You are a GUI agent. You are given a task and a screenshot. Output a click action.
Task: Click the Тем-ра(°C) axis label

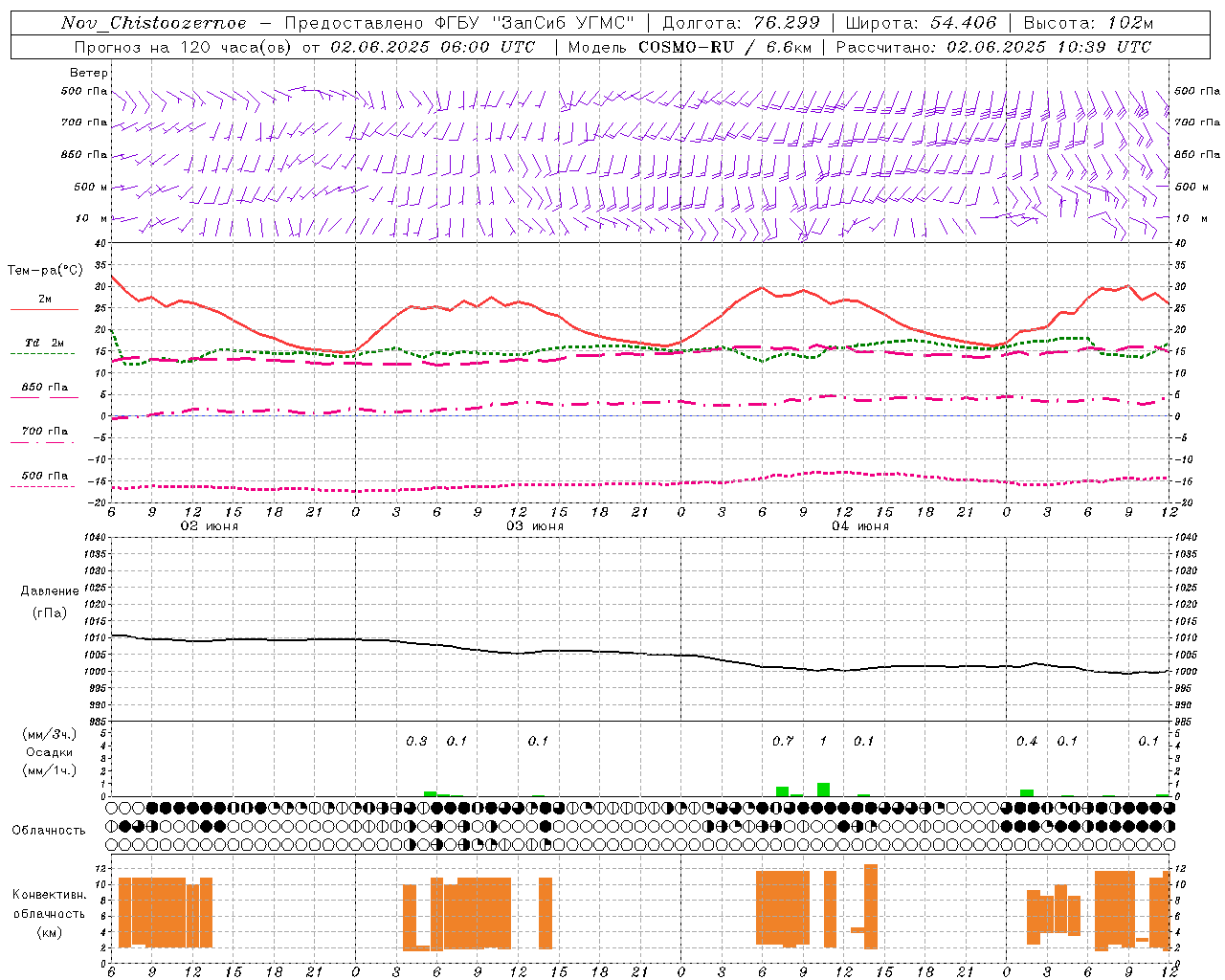45,271
